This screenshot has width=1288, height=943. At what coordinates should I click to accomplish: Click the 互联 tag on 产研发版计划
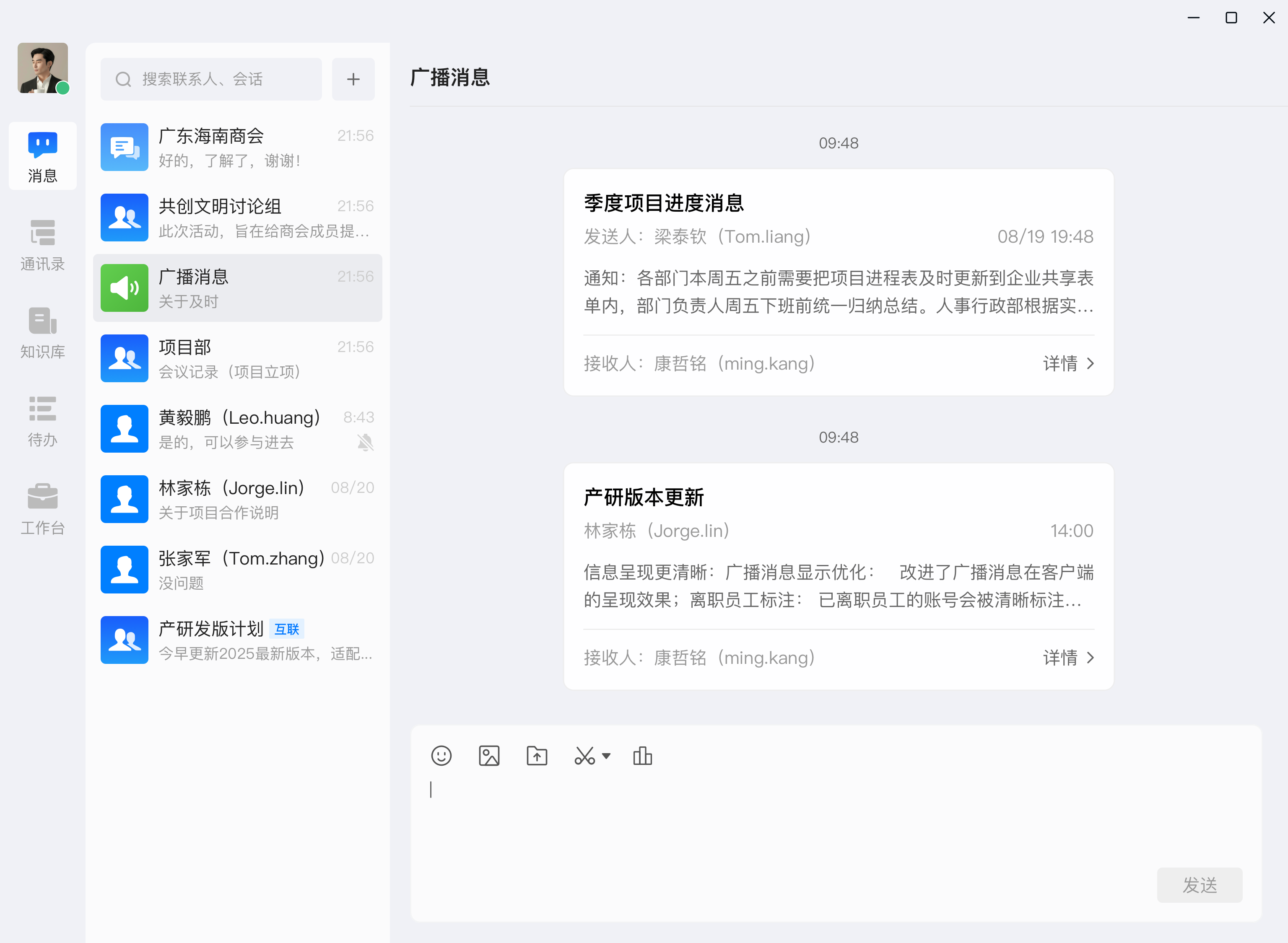(x=287, y=629)
